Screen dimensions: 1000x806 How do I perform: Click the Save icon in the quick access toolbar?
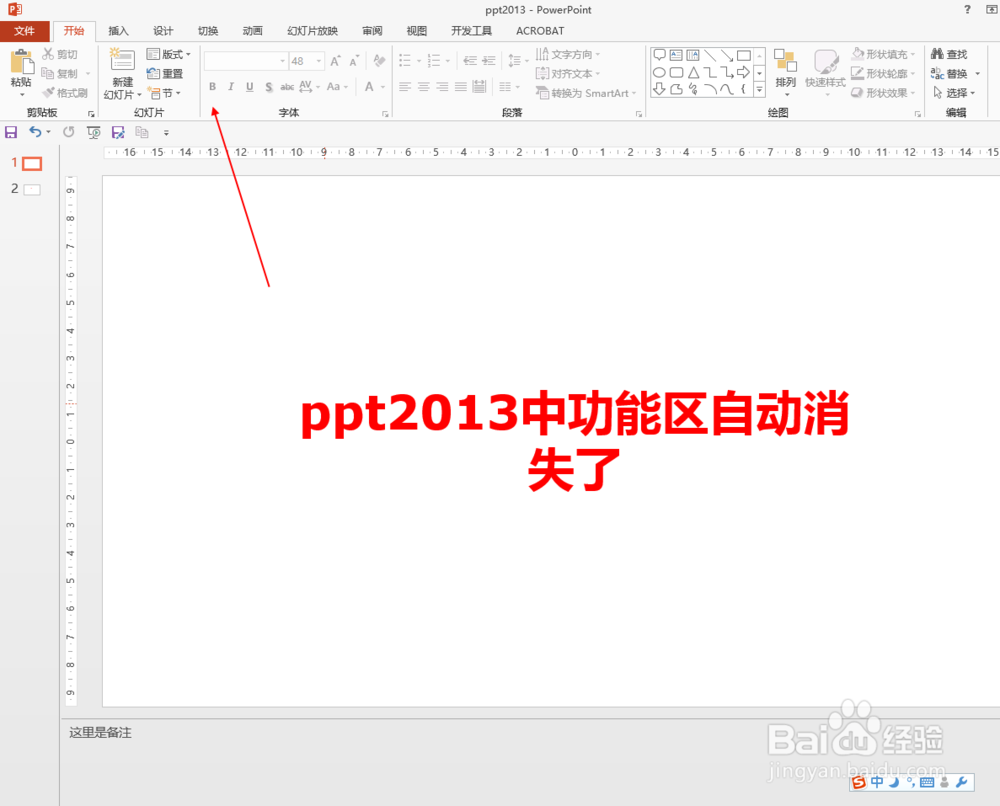point(11,132)
